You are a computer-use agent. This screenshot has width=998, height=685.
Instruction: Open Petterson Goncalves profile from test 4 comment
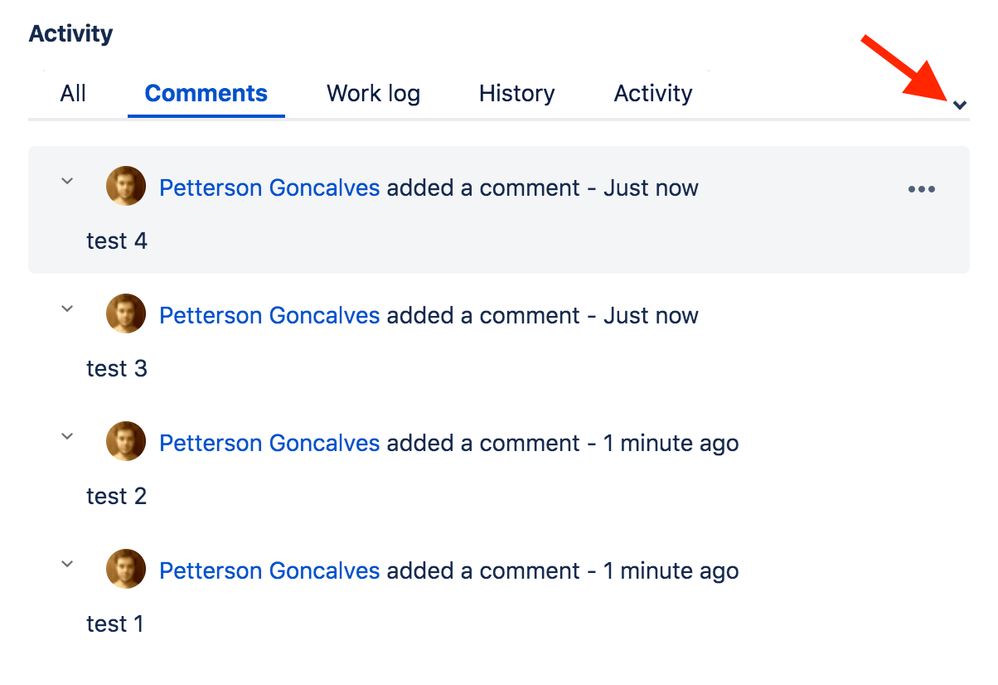point(268,187)
